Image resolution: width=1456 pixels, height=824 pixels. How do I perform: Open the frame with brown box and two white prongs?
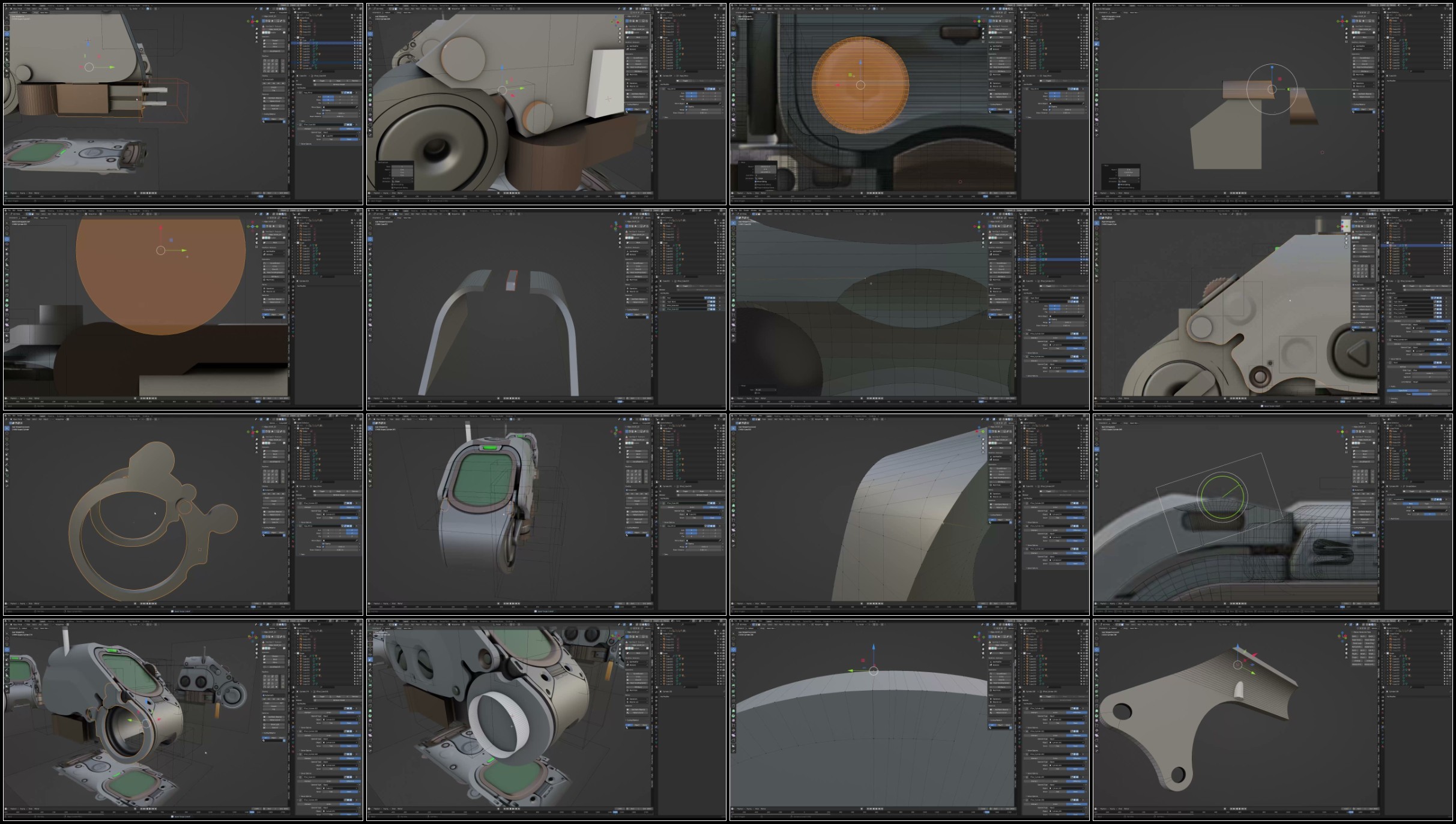[183, 104]
